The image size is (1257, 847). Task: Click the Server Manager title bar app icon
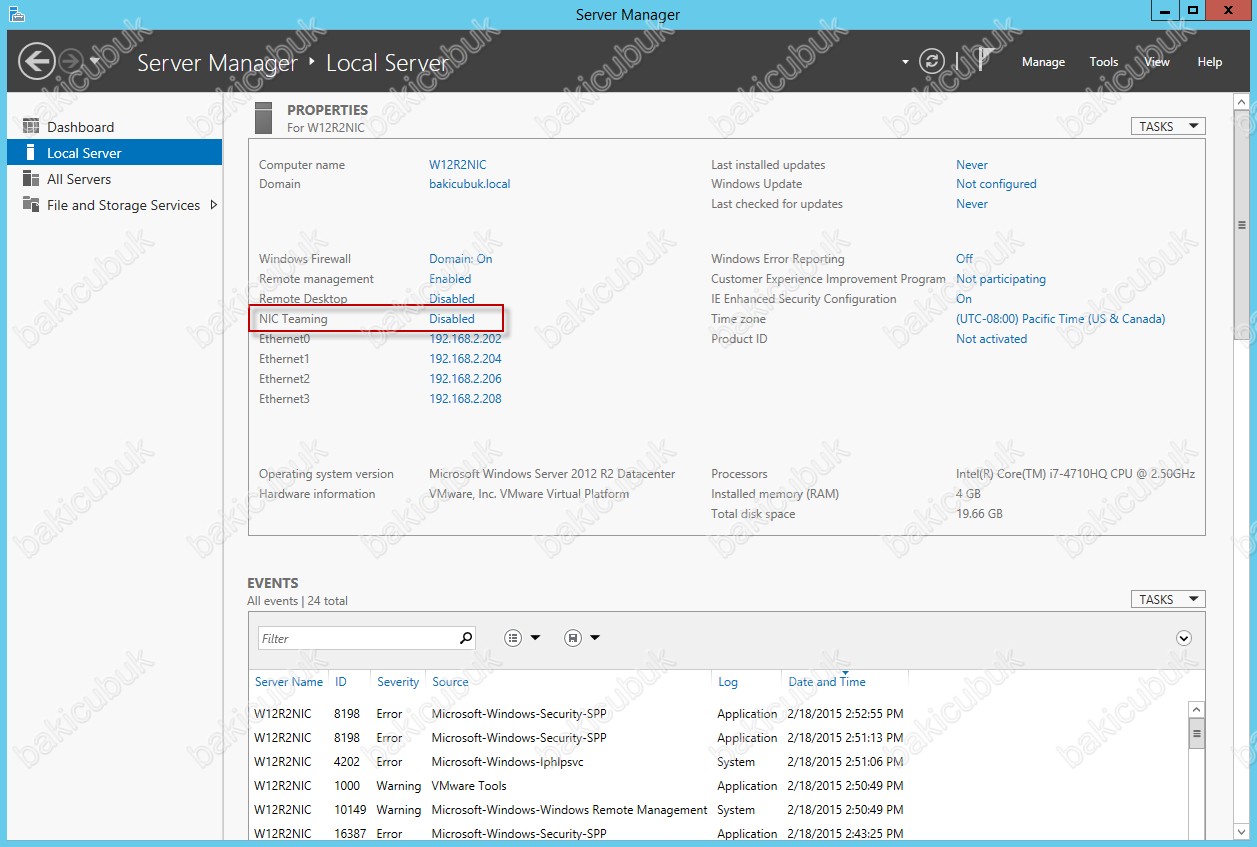(x=16, y=14)
